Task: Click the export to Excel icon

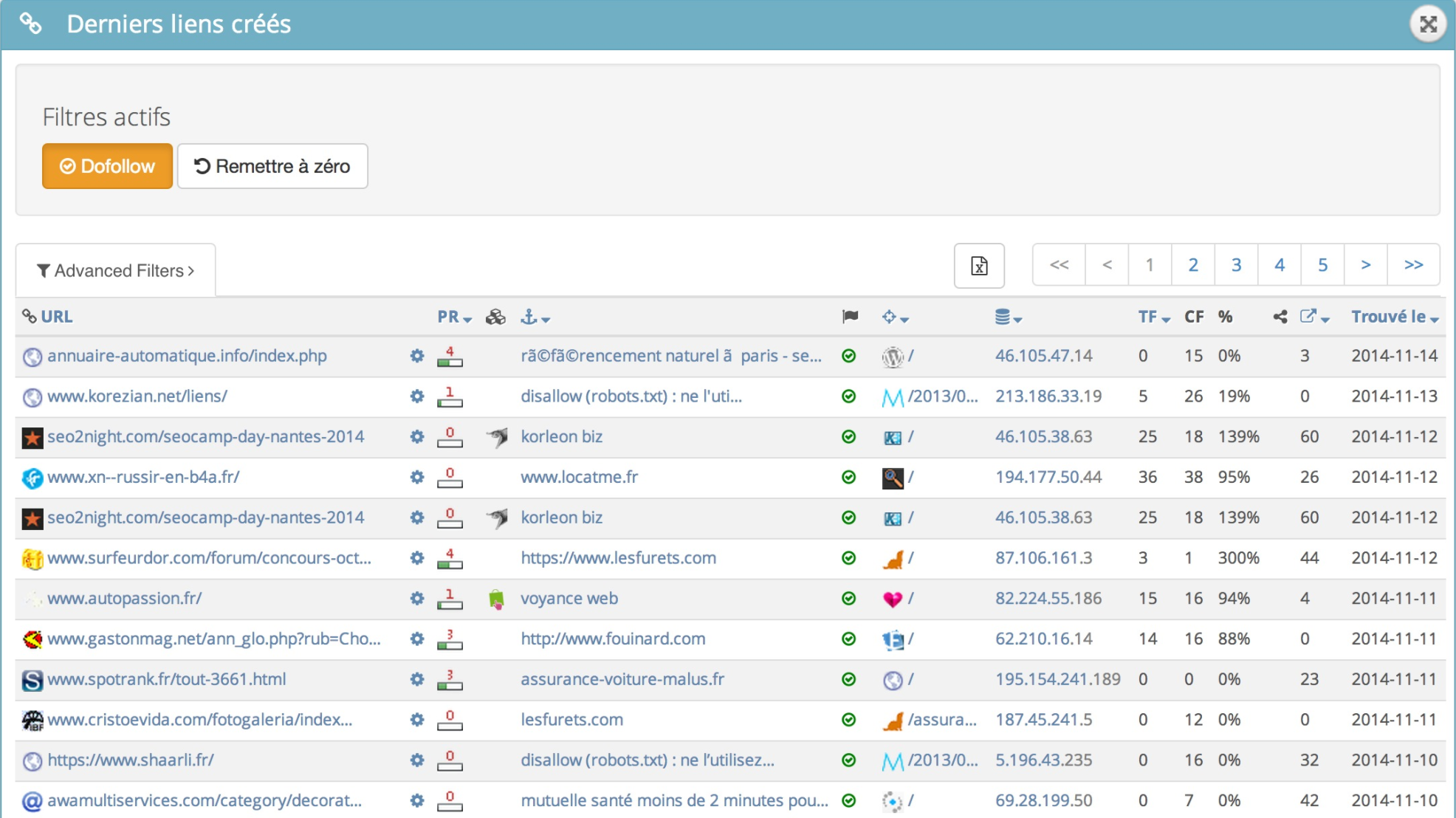Action: (x=979, y=266)
